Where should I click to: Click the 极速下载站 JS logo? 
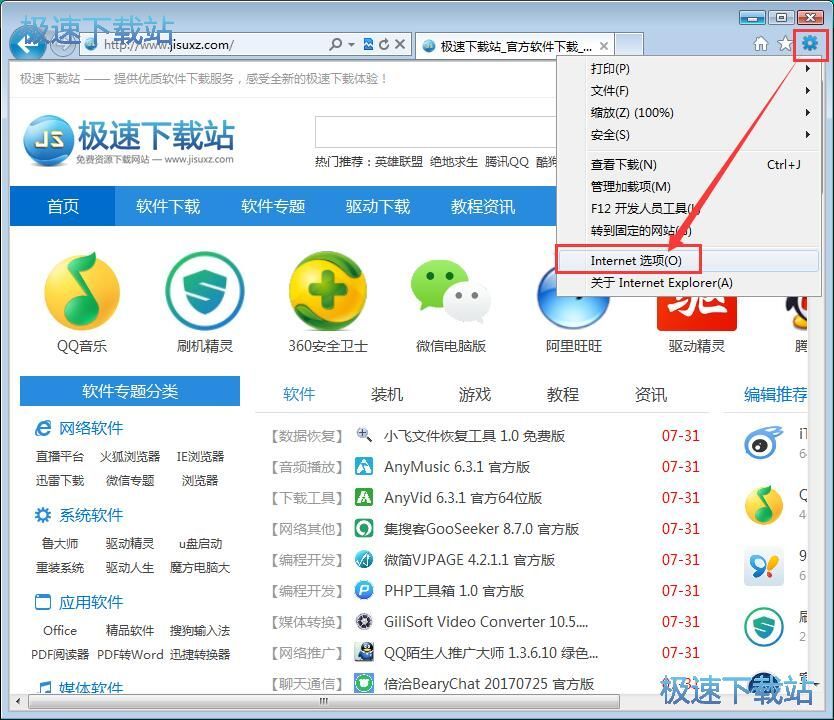tap(129, 140)
